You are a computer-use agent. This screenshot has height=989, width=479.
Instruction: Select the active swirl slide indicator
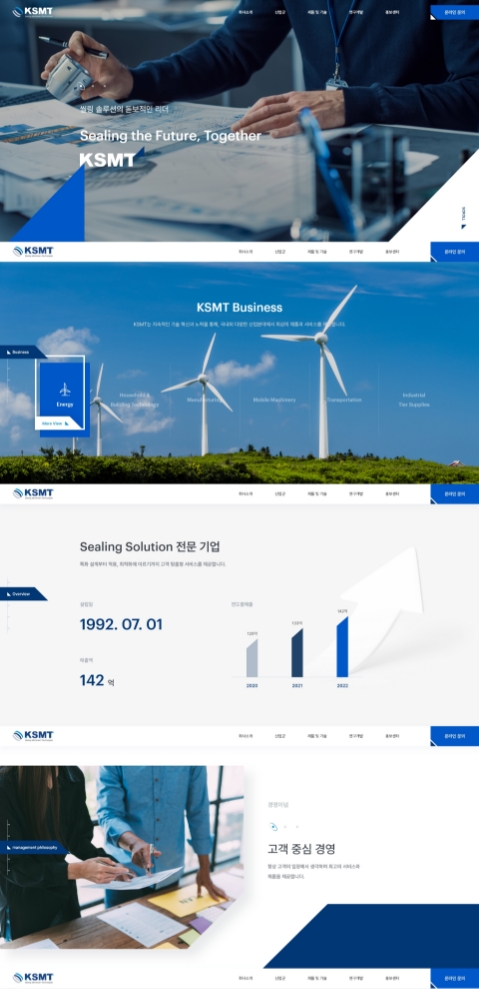pyautogui.click(x=273, y=826)
